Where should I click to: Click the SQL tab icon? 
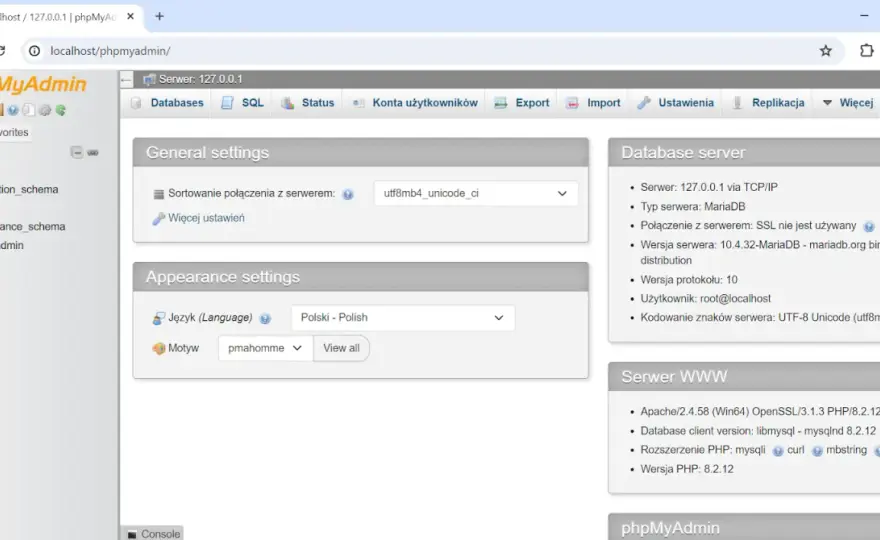coord(227,103)
